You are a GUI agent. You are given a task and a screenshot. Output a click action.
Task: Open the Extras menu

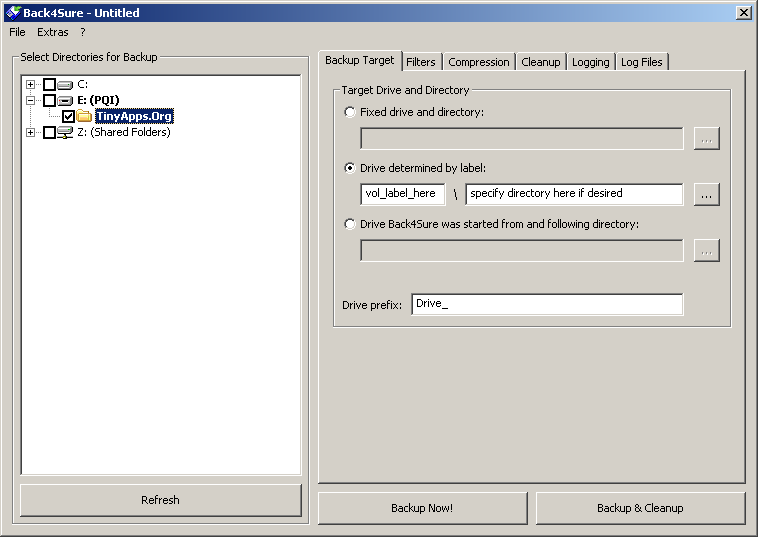point(53,32)
